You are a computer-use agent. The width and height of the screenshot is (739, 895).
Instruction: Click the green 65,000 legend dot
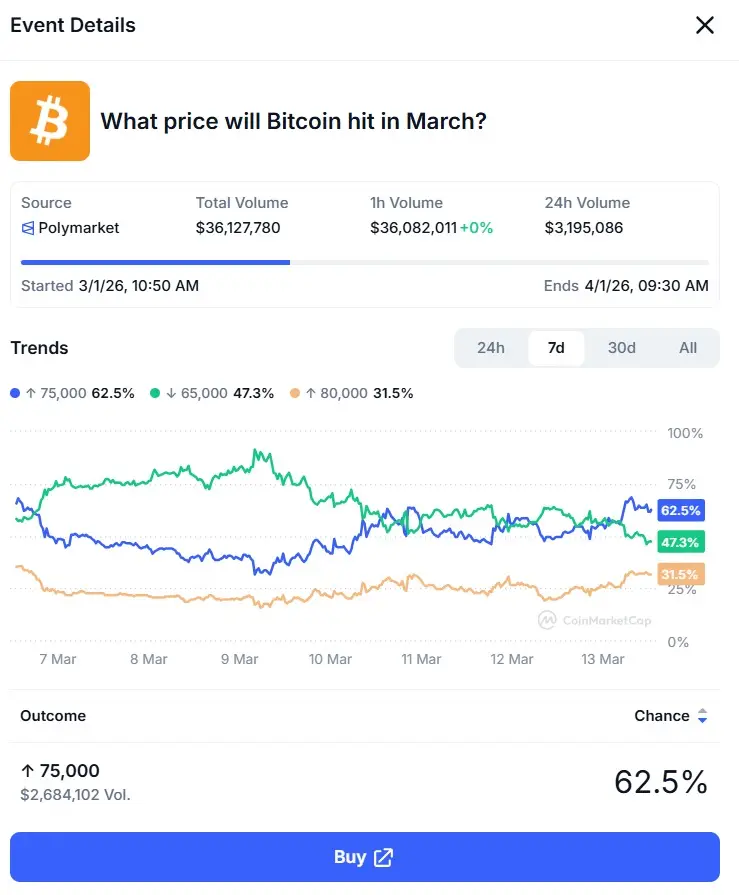(153, 393)
